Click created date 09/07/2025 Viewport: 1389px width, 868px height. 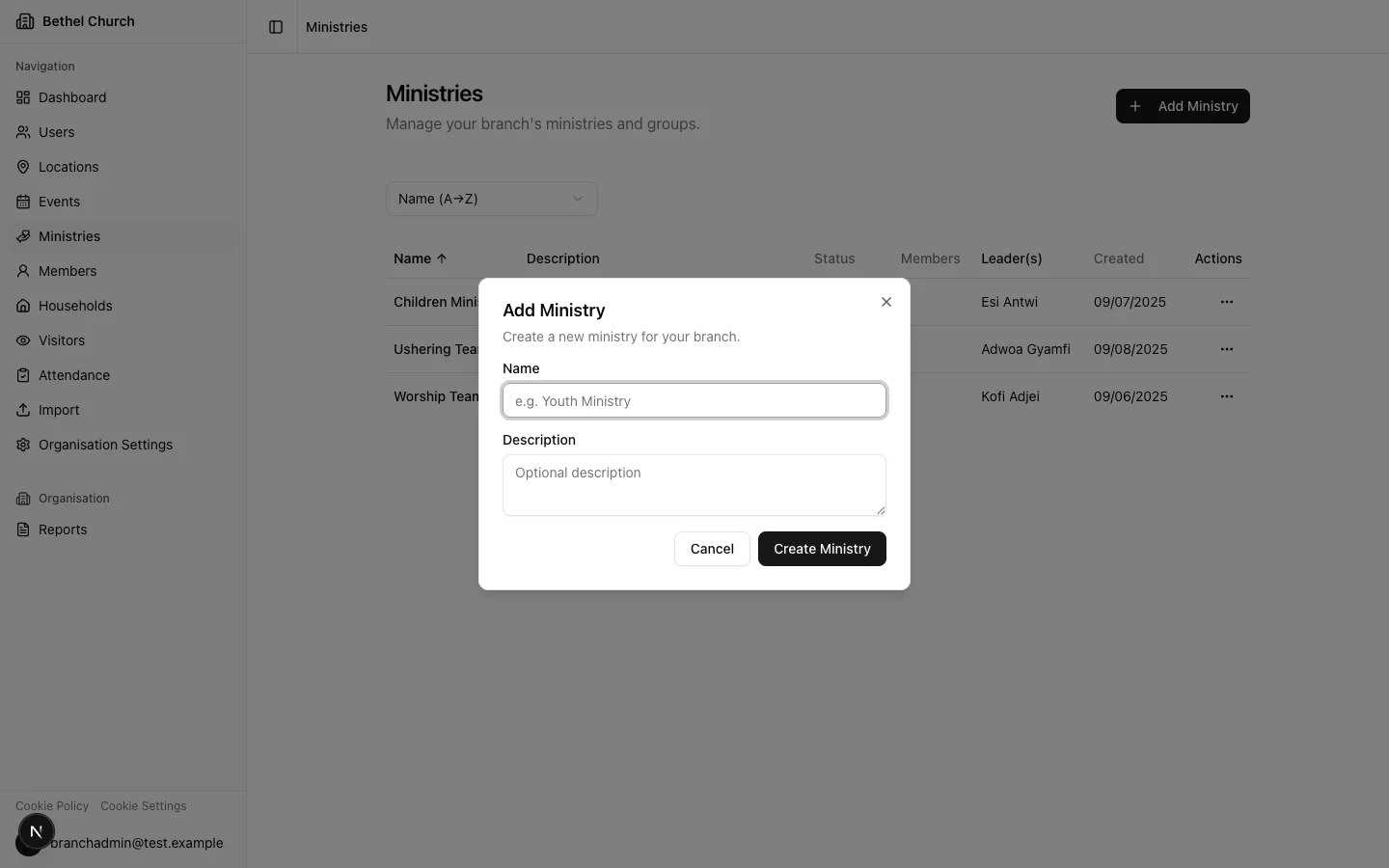coord(1130,302)
